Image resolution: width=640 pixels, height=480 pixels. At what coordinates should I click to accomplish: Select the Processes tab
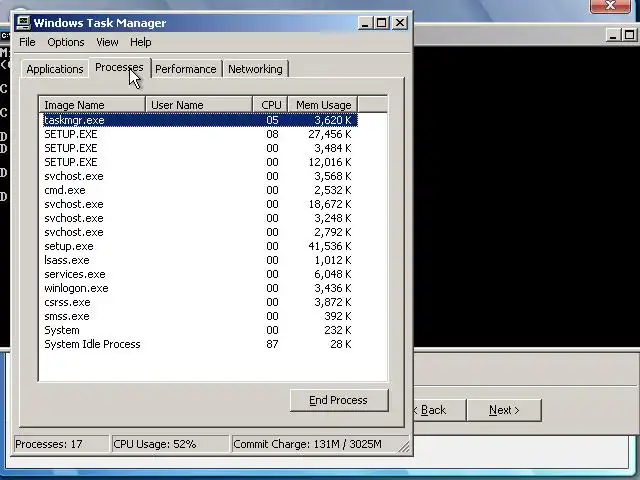pos(119,67)
